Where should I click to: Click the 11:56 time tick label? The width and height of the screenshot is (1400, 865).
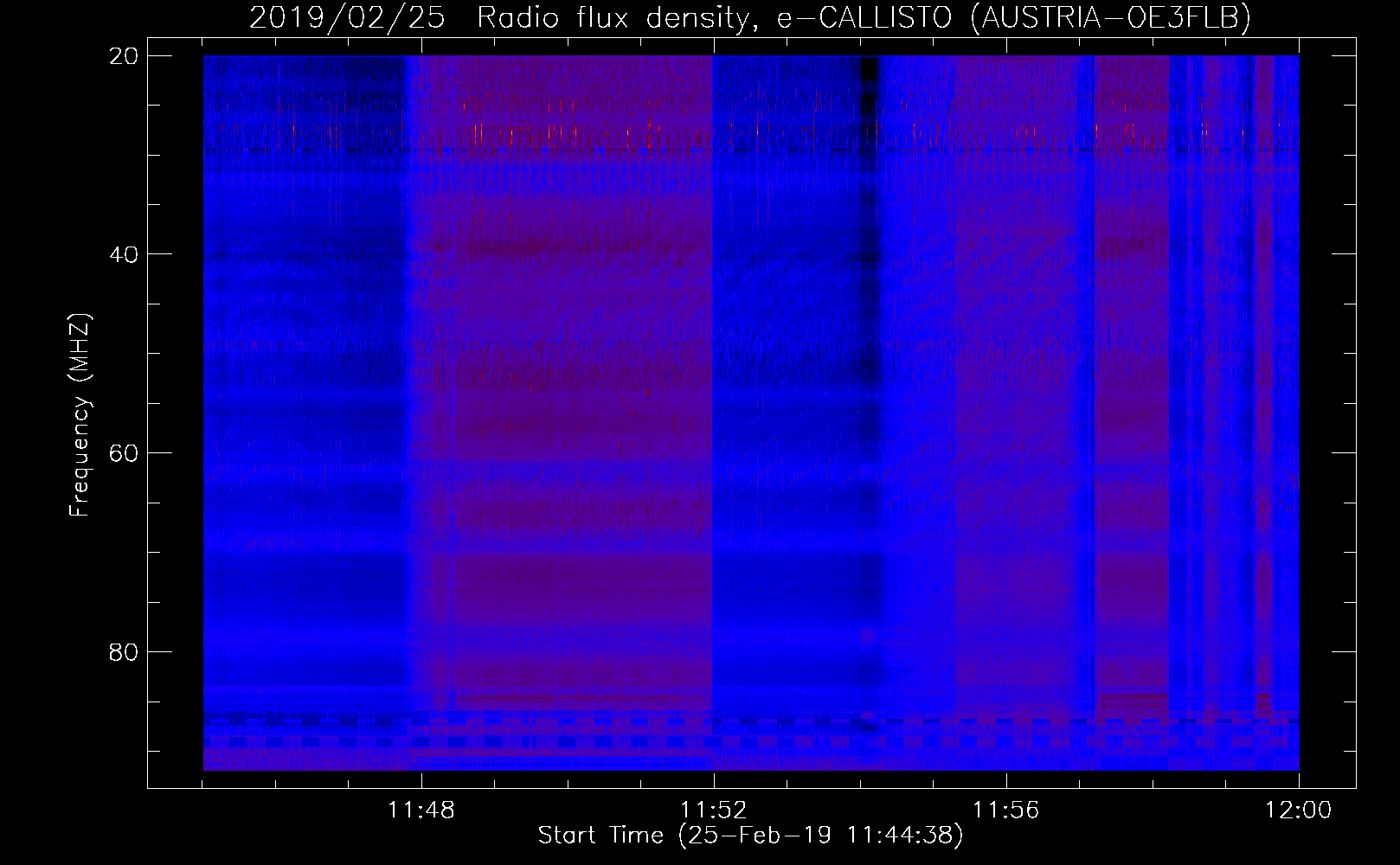(1006, 811)
